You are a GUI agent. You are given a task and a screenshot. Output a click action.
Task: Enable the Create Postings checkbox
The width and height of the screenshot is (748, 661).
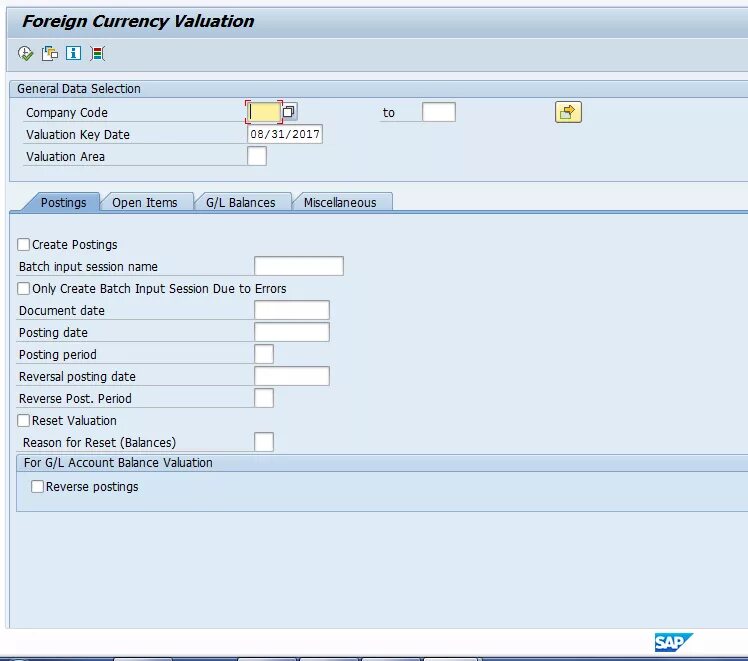[23, 245]
